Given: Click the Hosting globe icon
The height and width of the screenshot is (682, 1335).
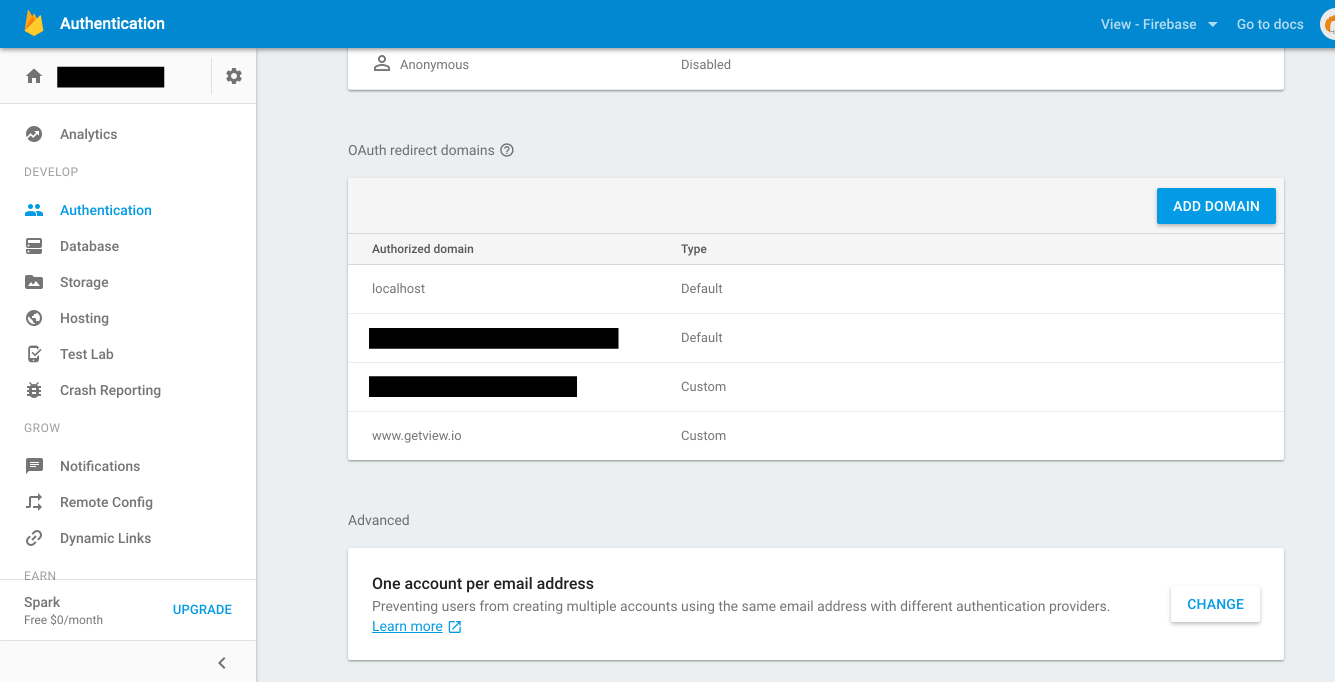Looking at the screenshot, I should pos(34,318).
